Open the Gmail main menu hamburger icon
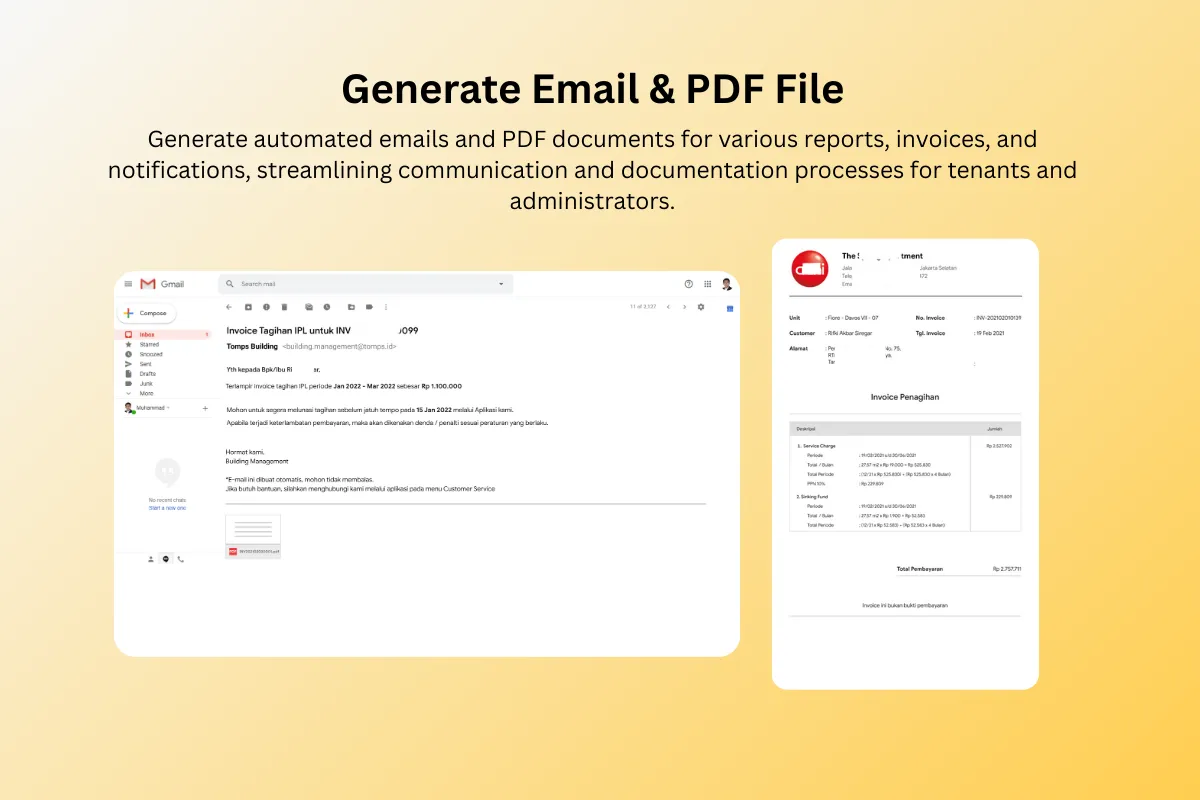 pyautogui.click(x=128, y=284)
